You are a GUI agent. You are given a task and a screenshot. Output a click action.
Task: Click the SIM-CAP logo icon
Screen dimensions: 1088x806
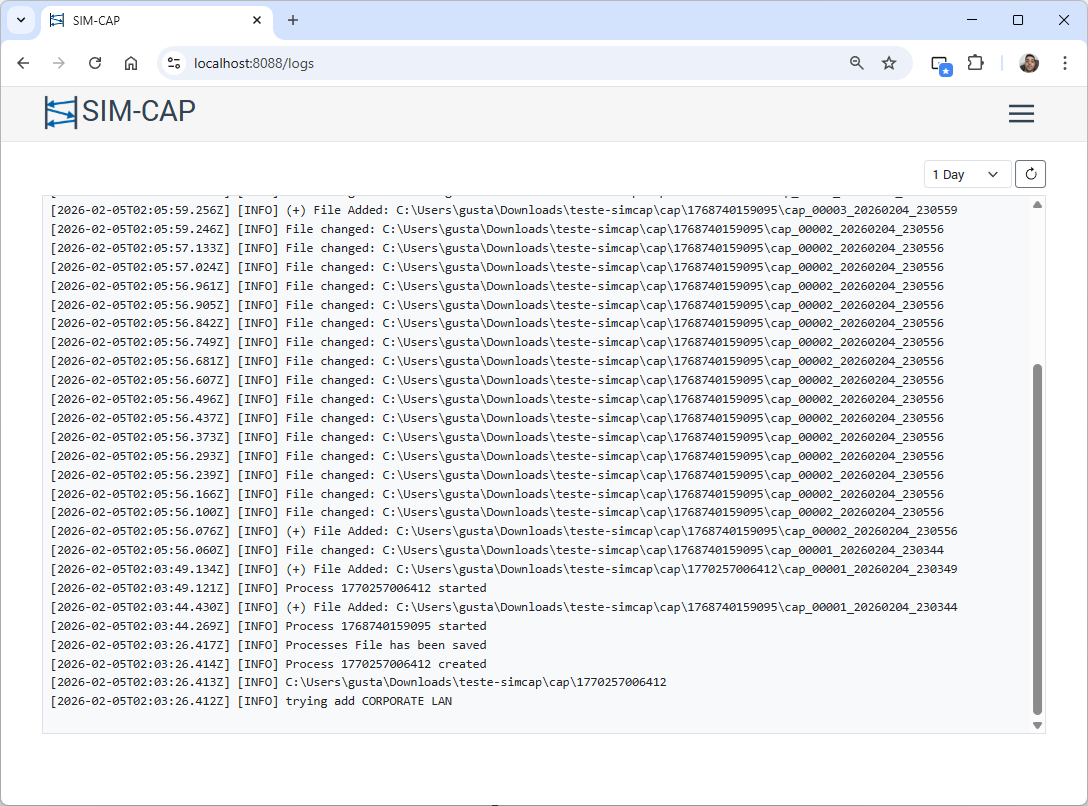[60, 112]
